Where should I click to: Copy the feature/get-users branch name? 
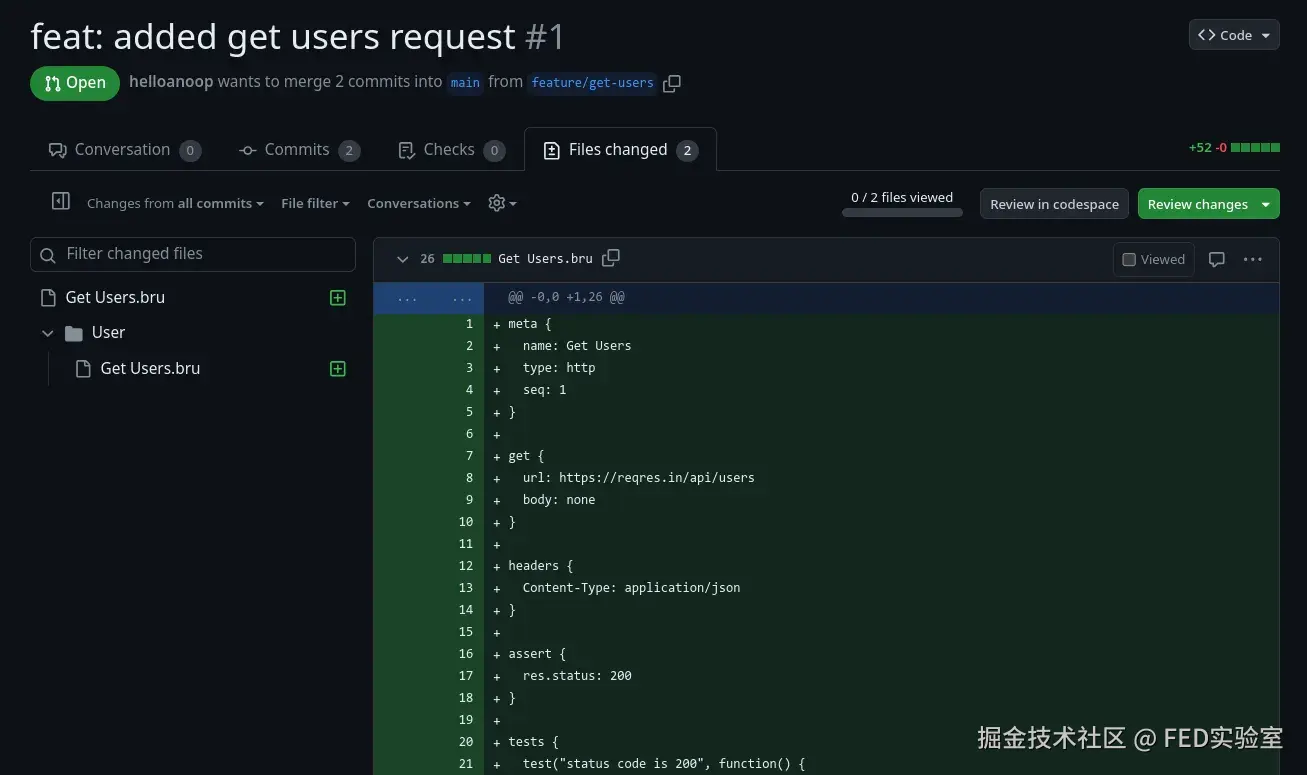[672, 83]
